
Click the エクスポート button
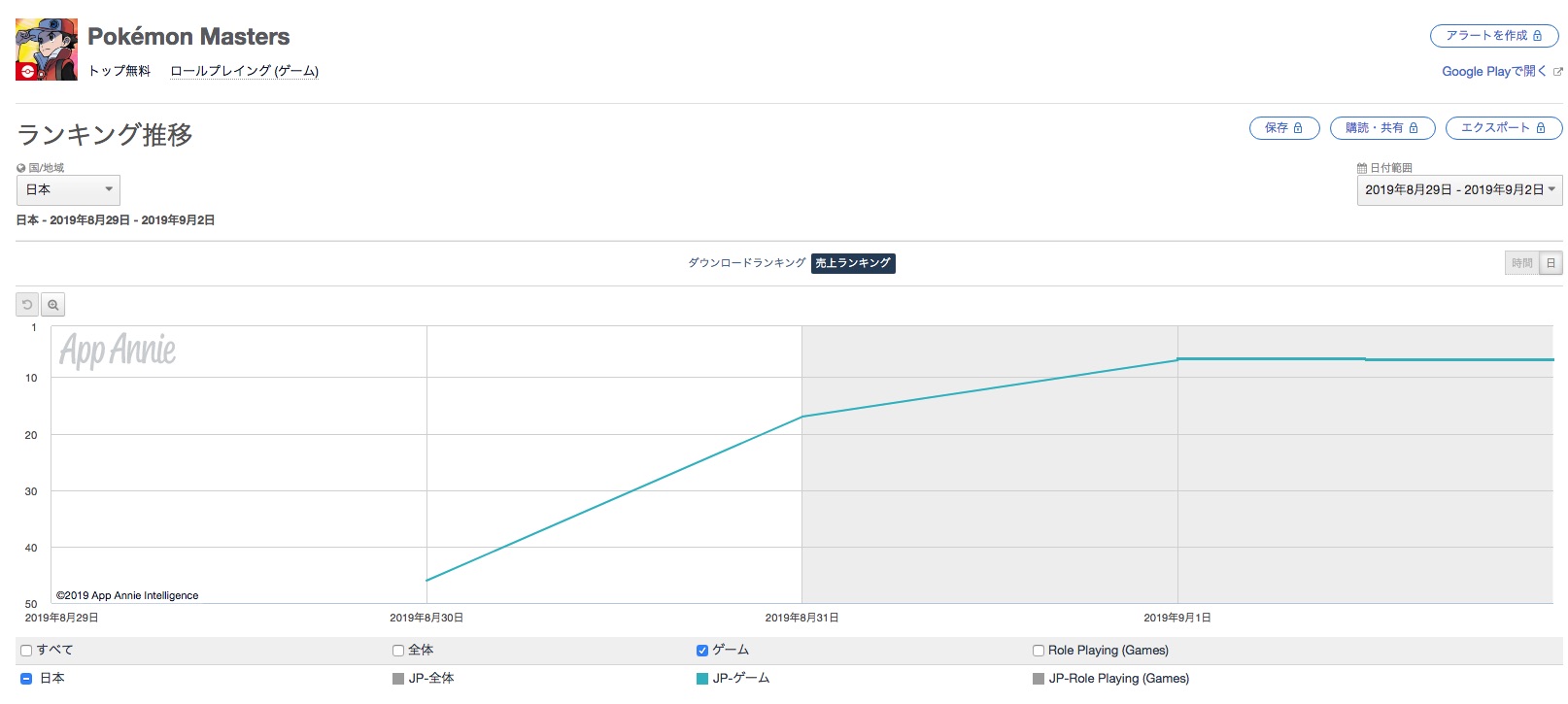click(1504, 128)
